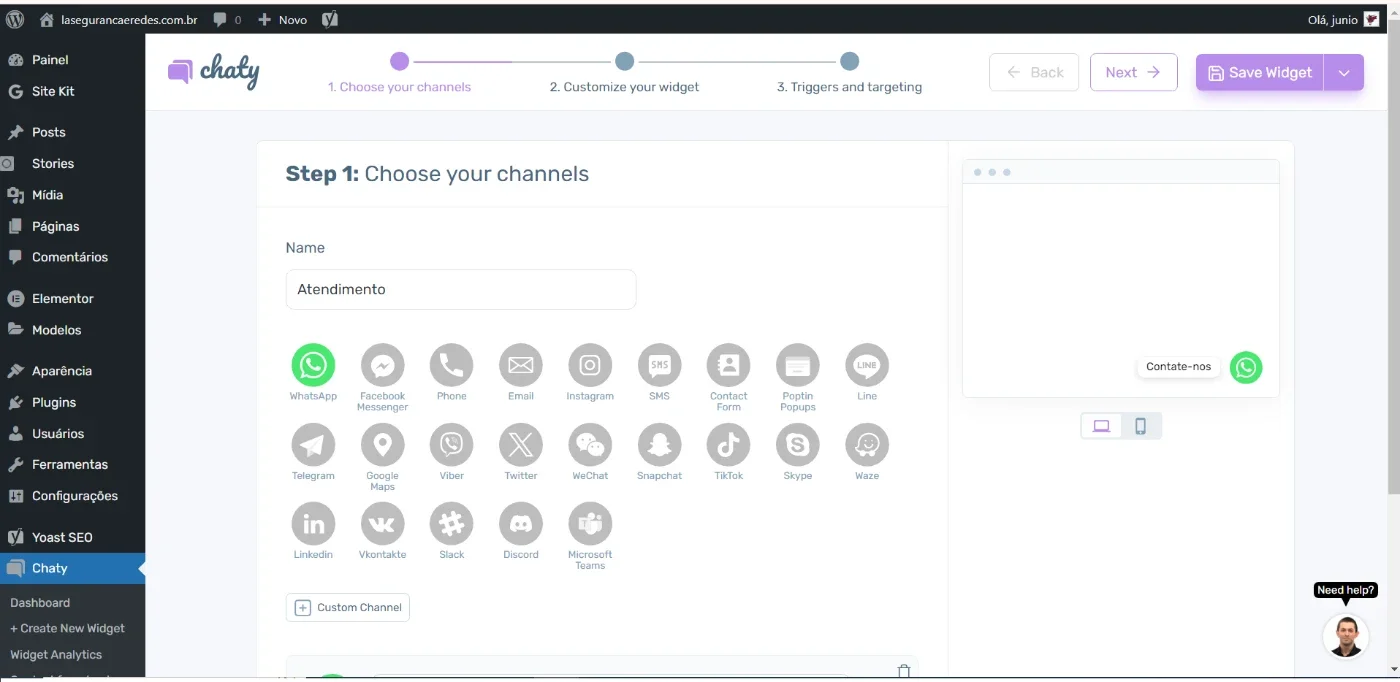Click the Custom Channel button
The height and width of the screenshot is (682, 1400).
click(x=348, y=607)
